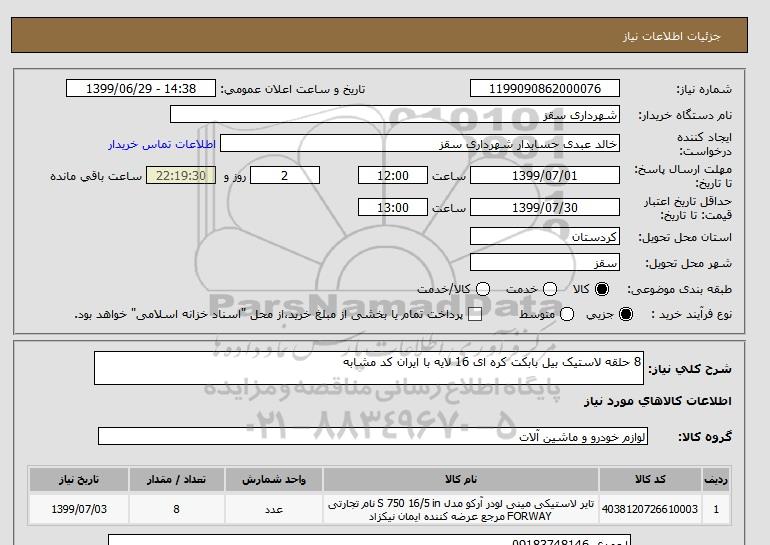Click the اطلاعات کالاهای مورد نیاز heading
Image resolution: width=770 pixels, height=545 pixels.
tap(658, 401)
